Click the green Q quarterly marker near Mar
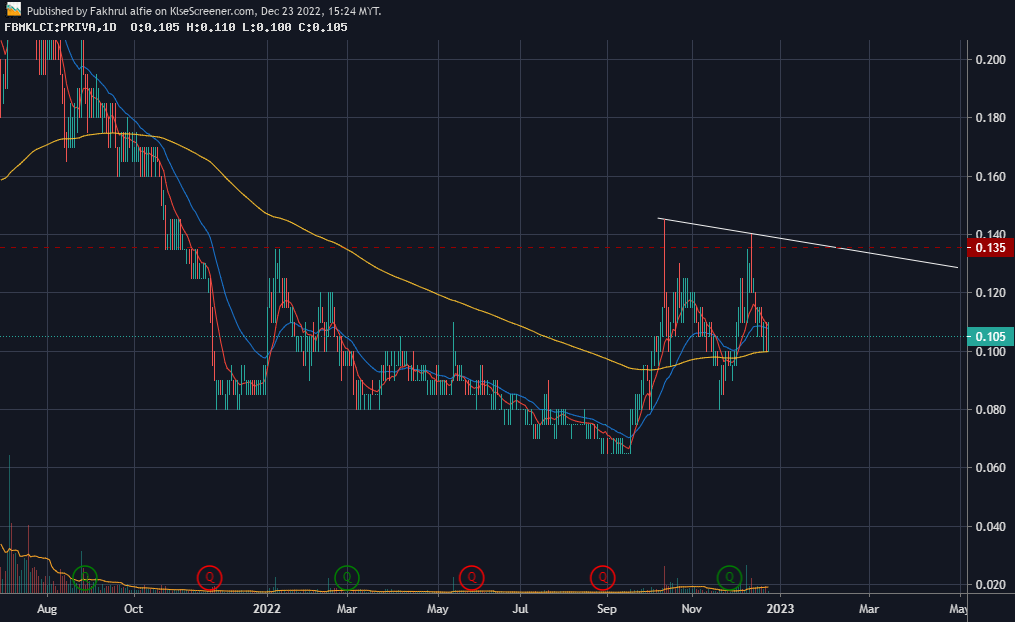The height and width of the screenshot is (622, 1015). click(x=346, y=577)
